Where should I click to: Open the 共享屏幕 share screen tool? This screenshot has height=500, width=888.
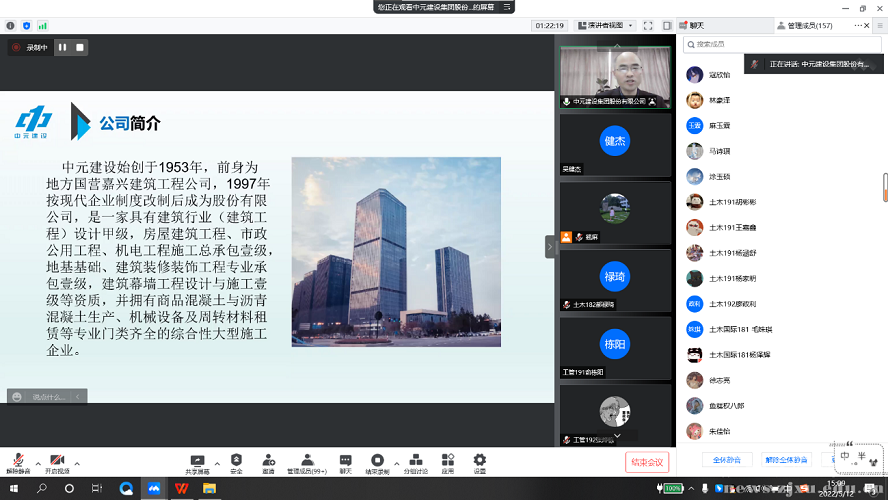[x=197, y=463]
